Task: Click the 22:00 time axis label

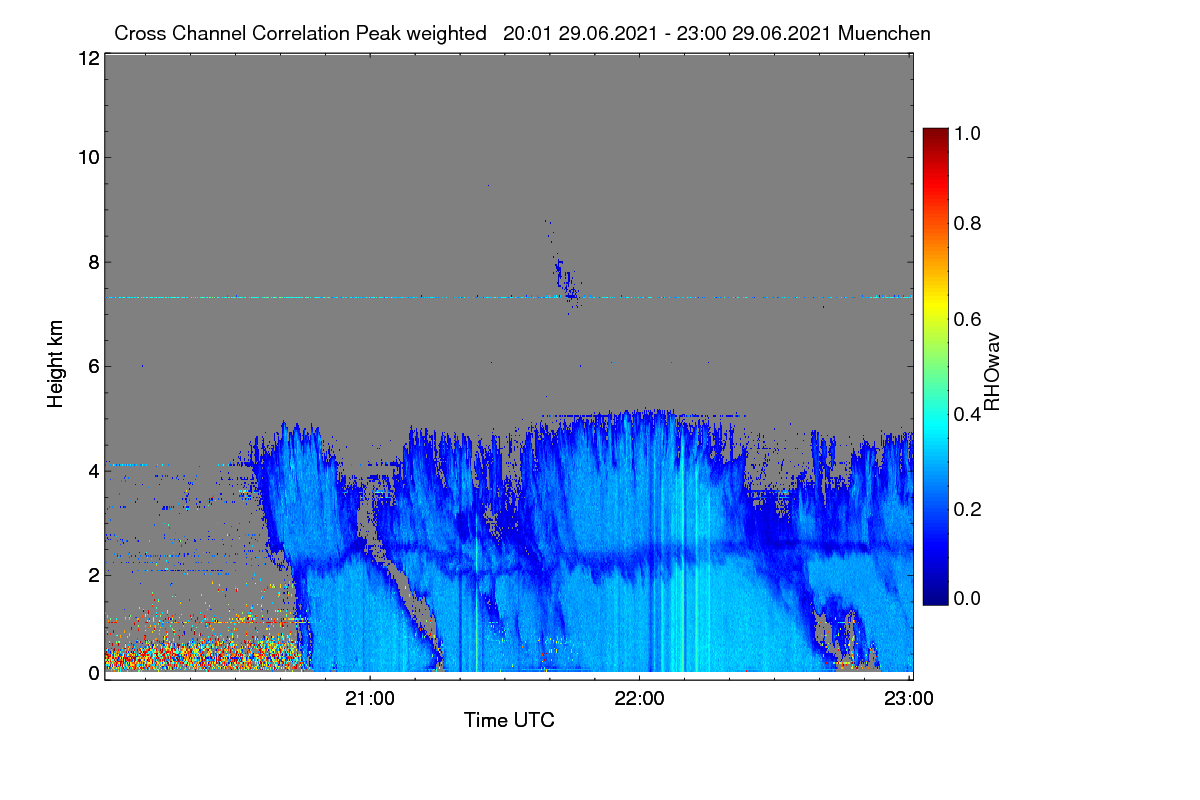Action: click(x=640, y=698)
